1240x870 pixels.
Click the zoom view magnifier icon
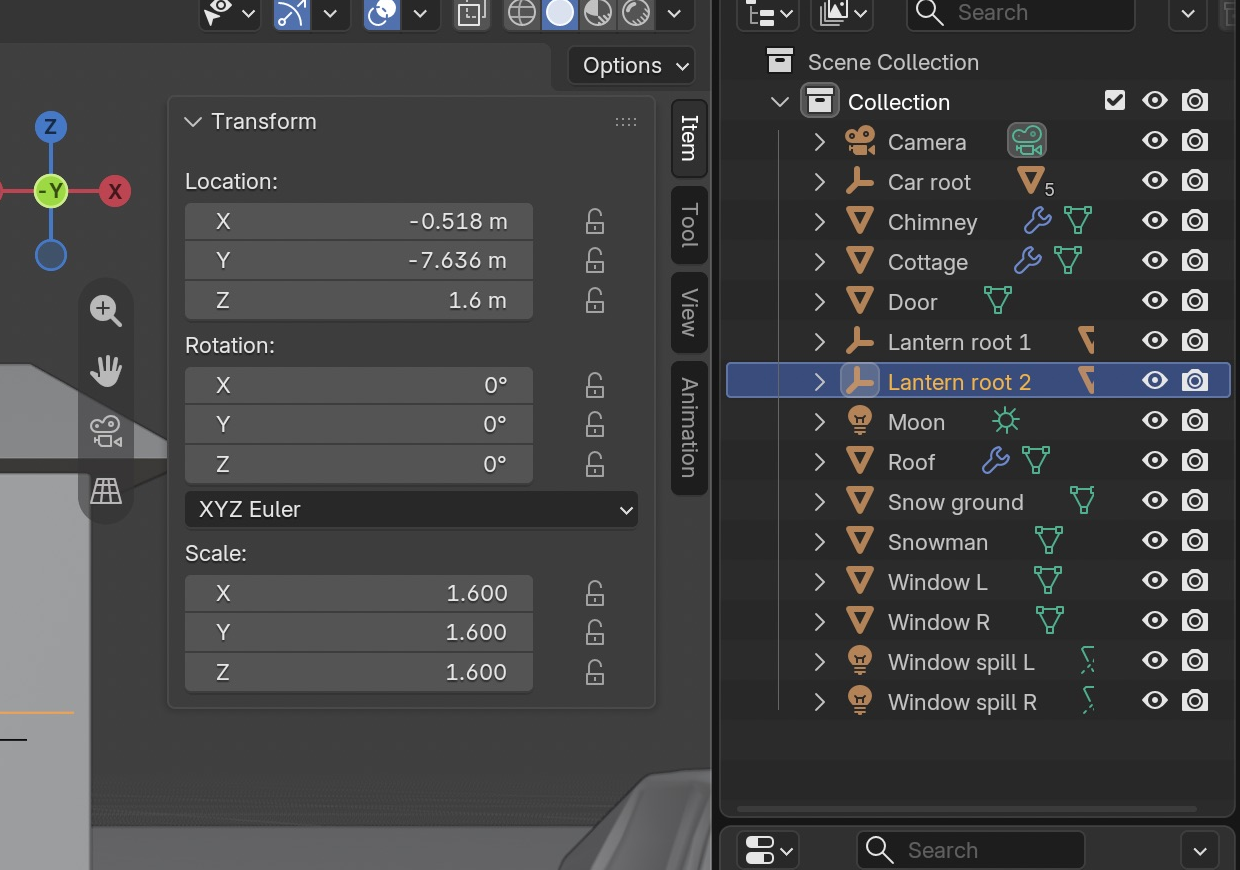click(x=105, y=311)
